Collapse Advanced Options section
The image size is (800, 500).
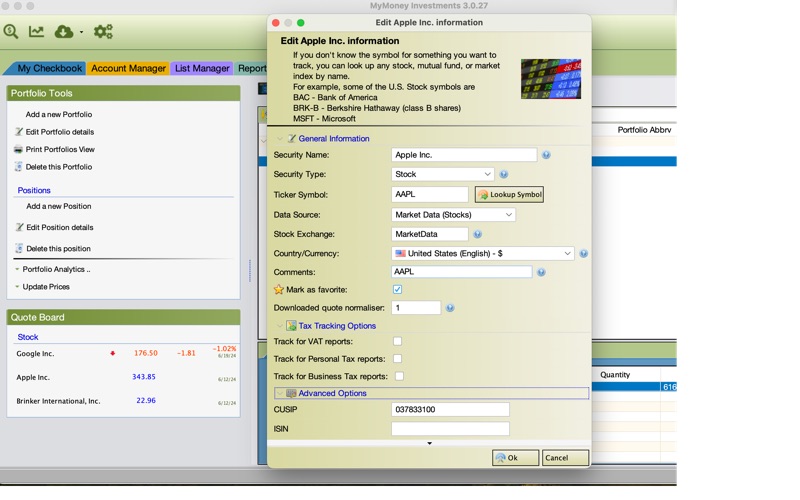pos(280,393)
